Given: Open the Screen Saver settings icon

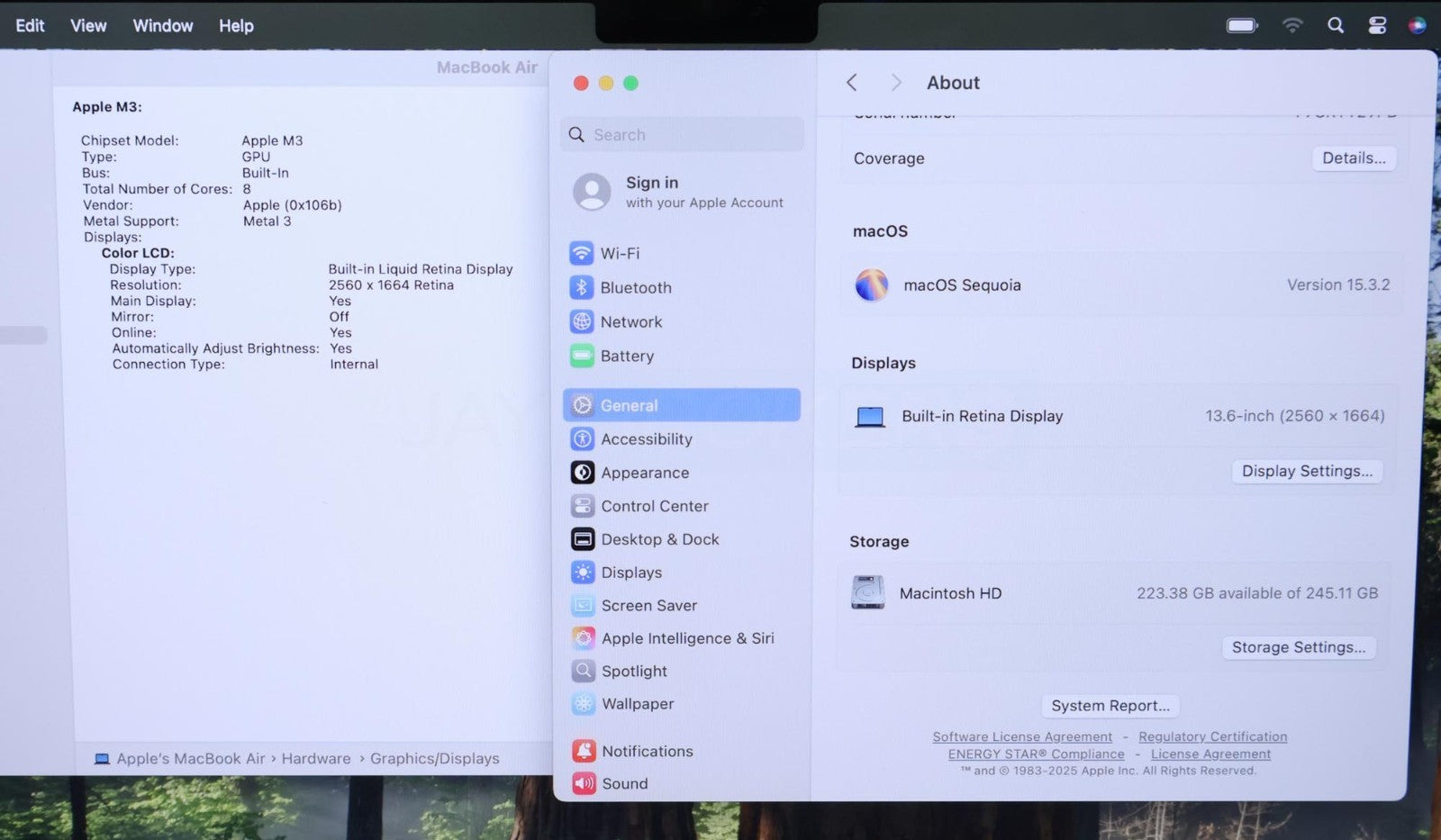Looking at the screenshot, I should [x=583, y=605].
